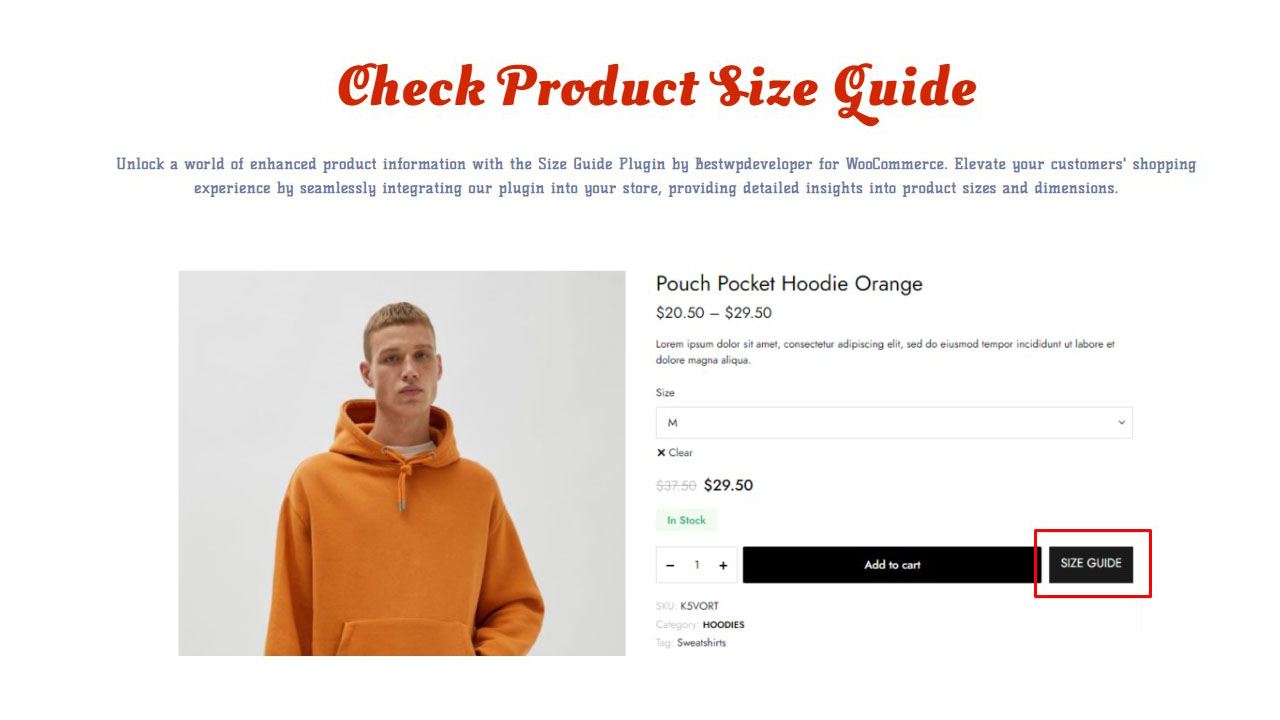
Task: Click the green In Stock badge
Action: [686, 520]
